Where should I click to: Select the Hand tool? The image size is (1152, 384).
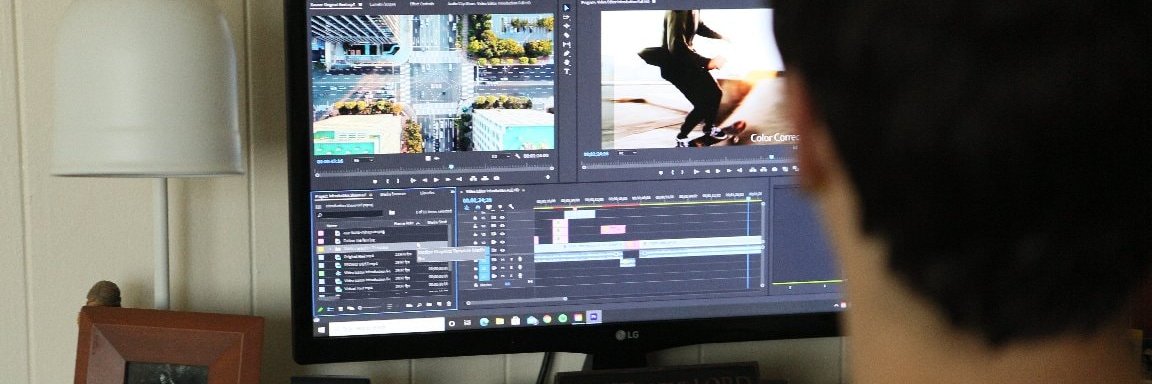566,62
